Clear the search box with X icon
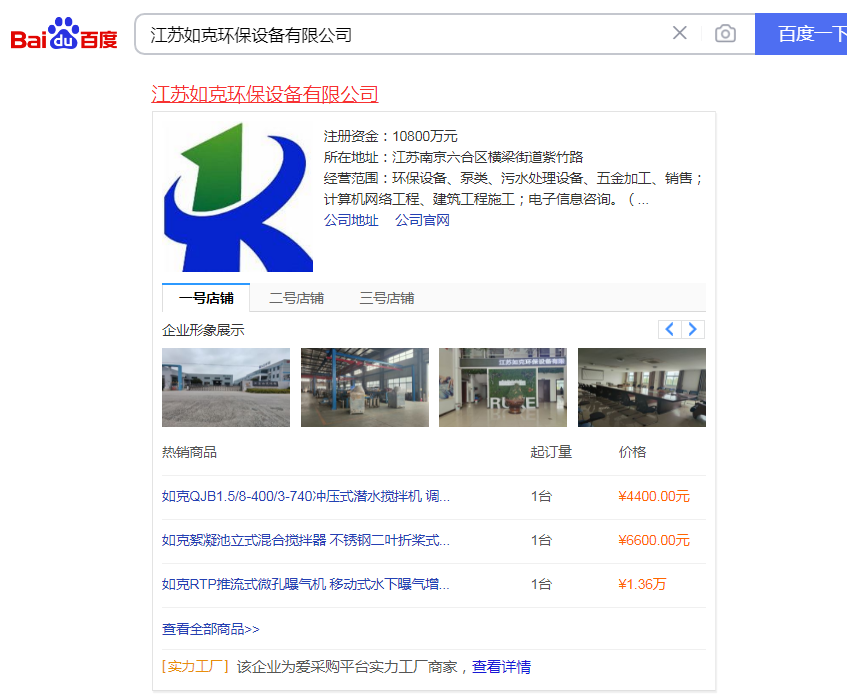The height and width of the screenshot is (699, 847). (x=680, y=33)
